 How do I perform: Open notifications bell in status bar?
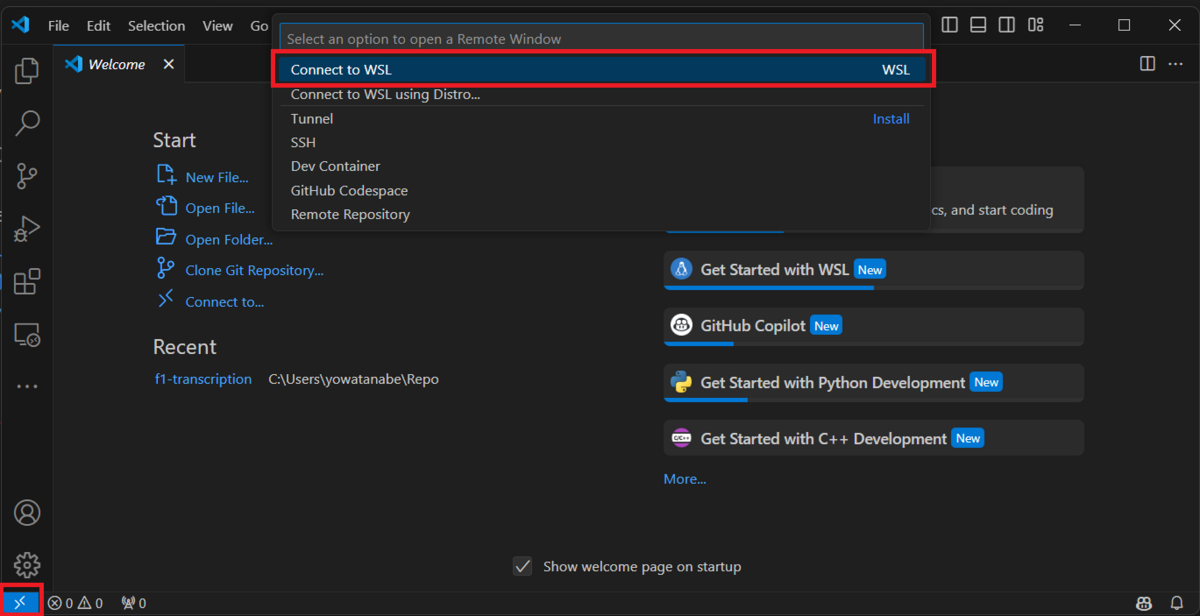click(1177, 603)
